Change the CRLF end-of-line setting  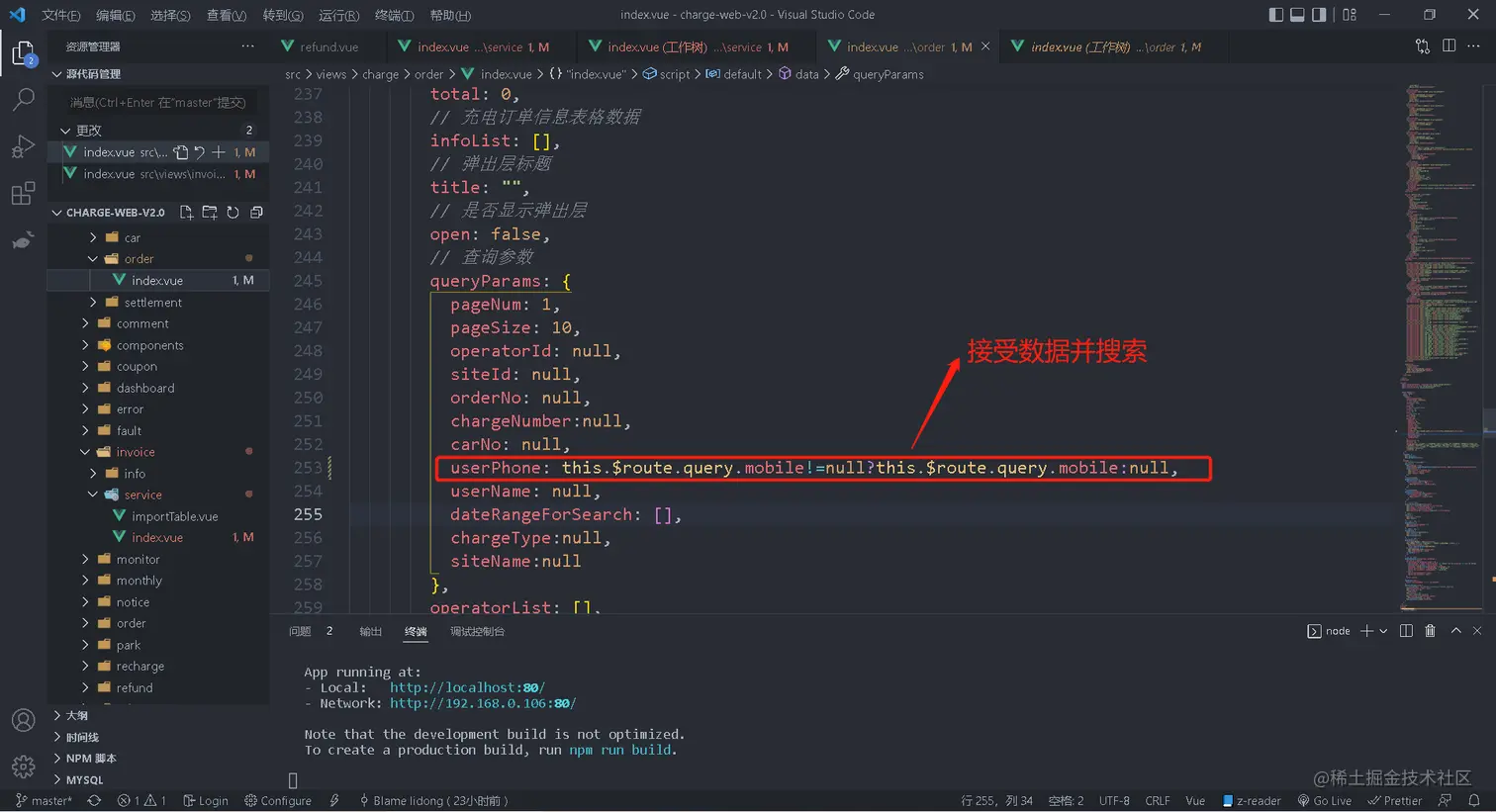1158,801
